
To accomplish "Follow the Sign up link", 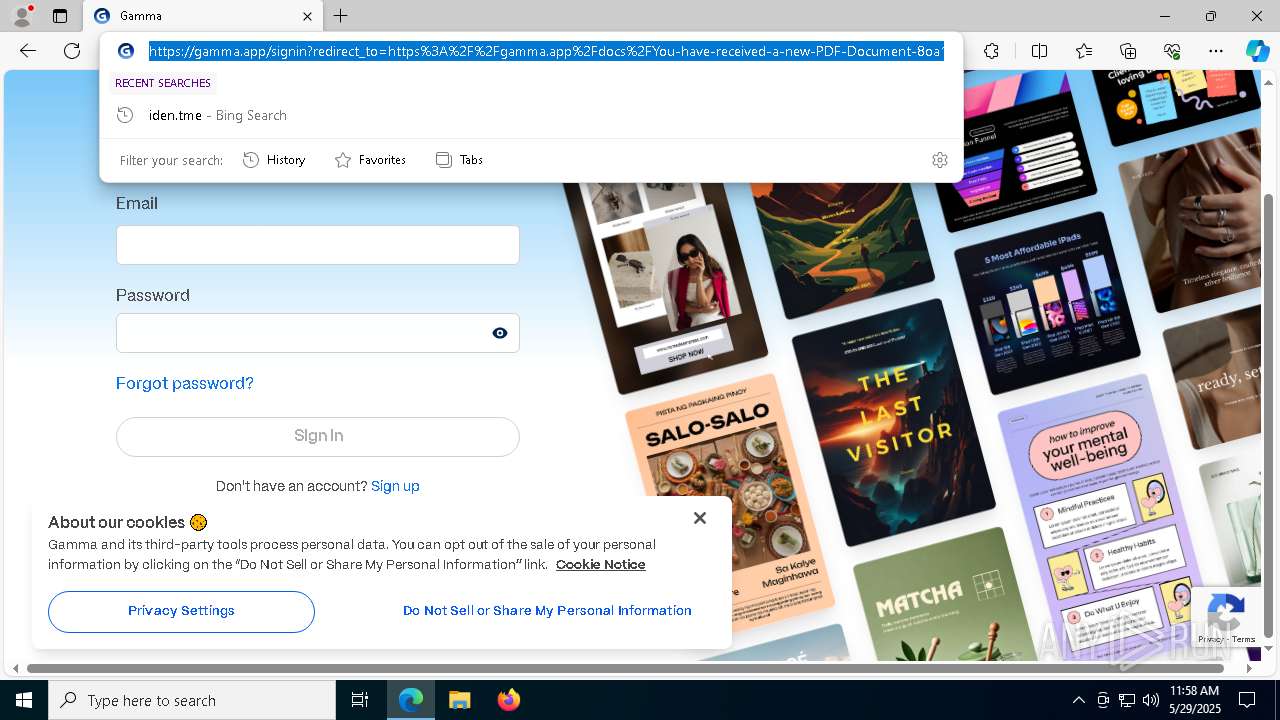I will click(x=395, y=486).
